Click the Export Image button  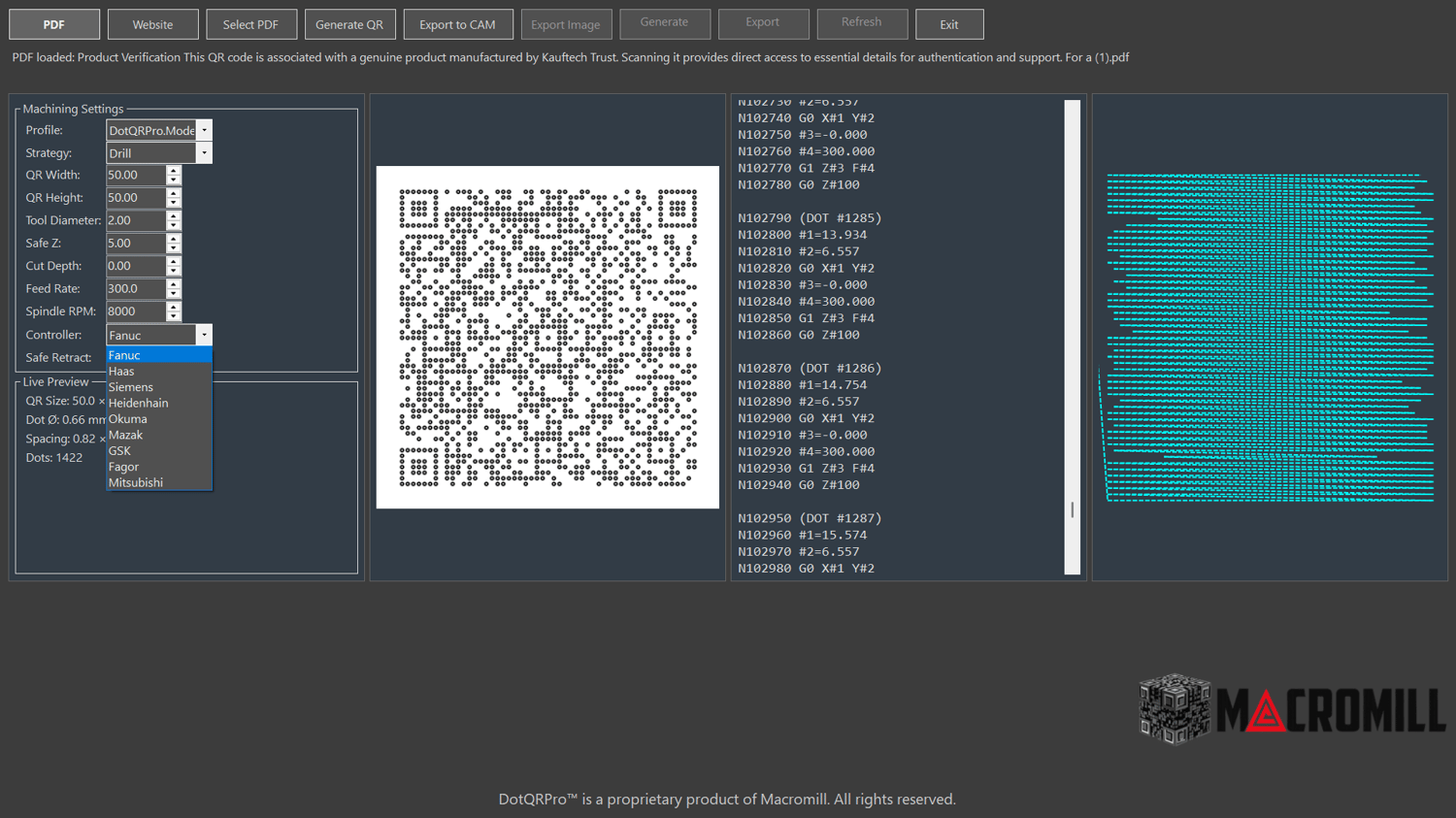566,24
